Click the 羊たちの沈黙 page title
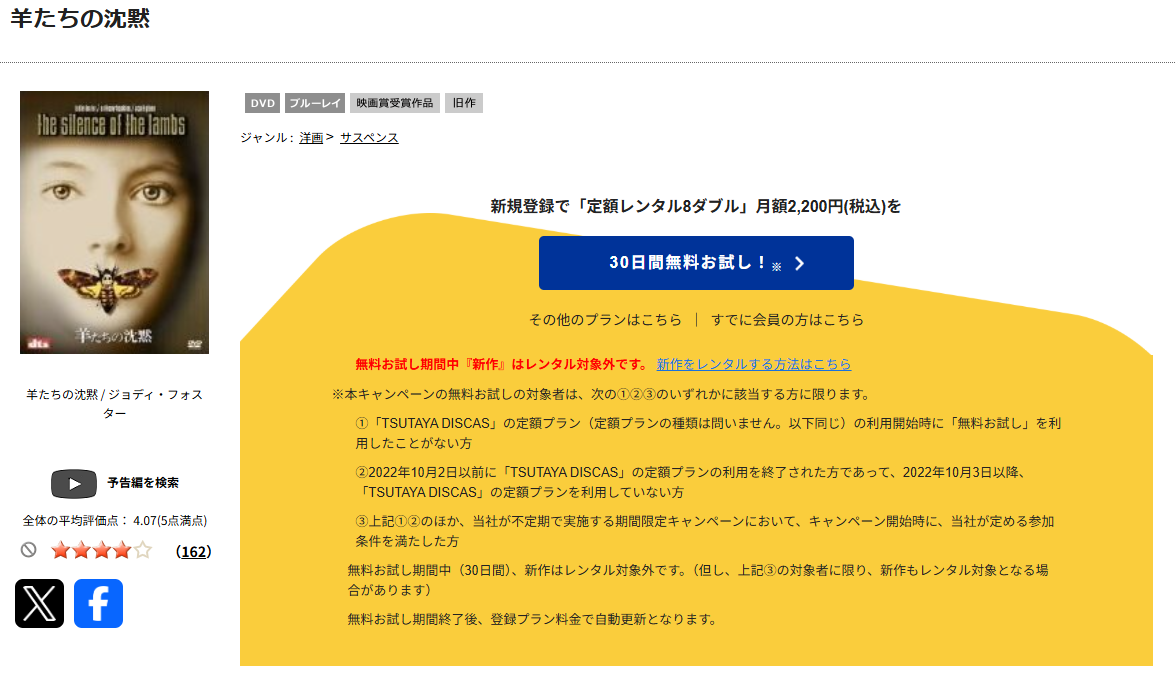1175x675 pixels. click(80, 19)
